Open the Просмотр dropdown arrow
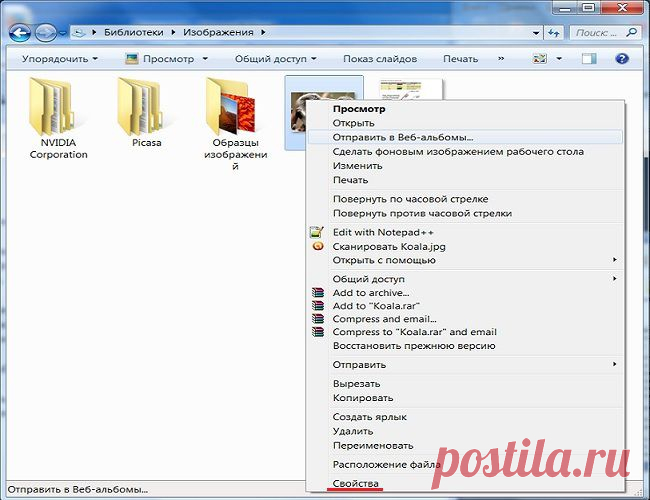This screenshot has height=500, width=650. tap(205, 59)
